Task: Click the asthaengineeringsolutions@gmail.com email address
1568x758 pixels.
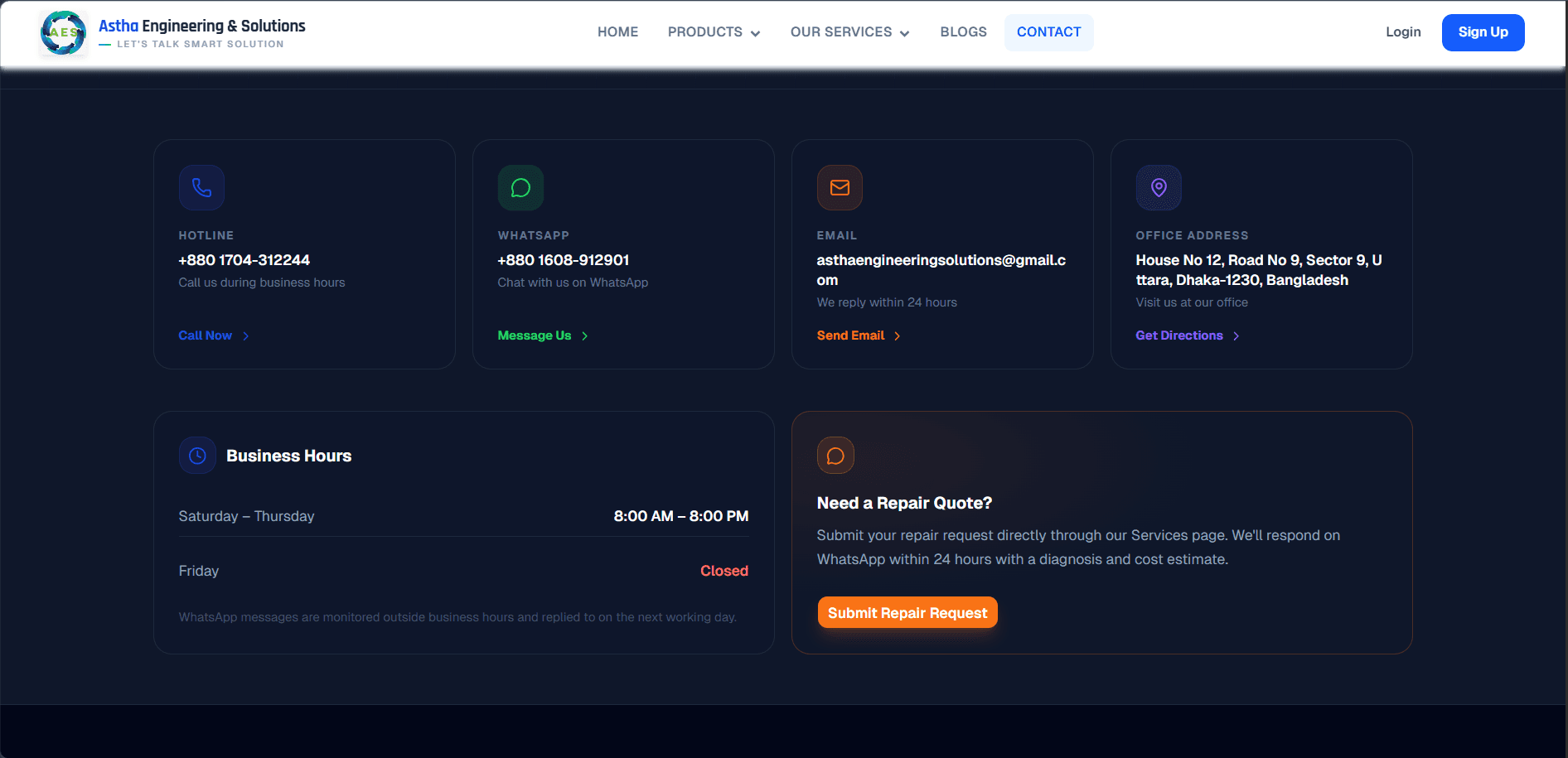Action: click(x=941, y=270)
